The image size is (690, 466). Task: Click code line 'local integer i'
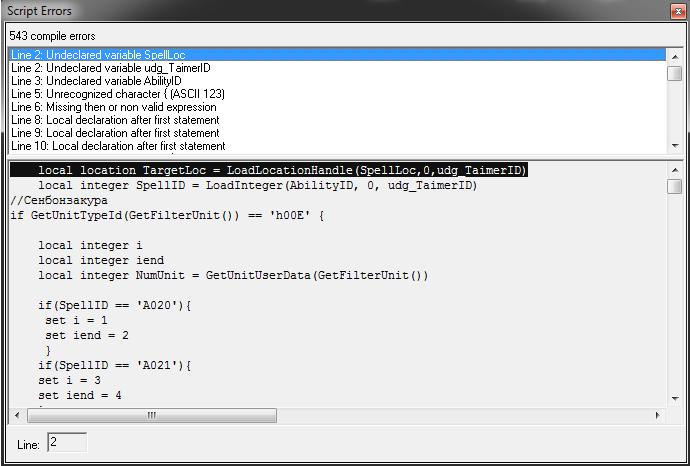point(90,245)
